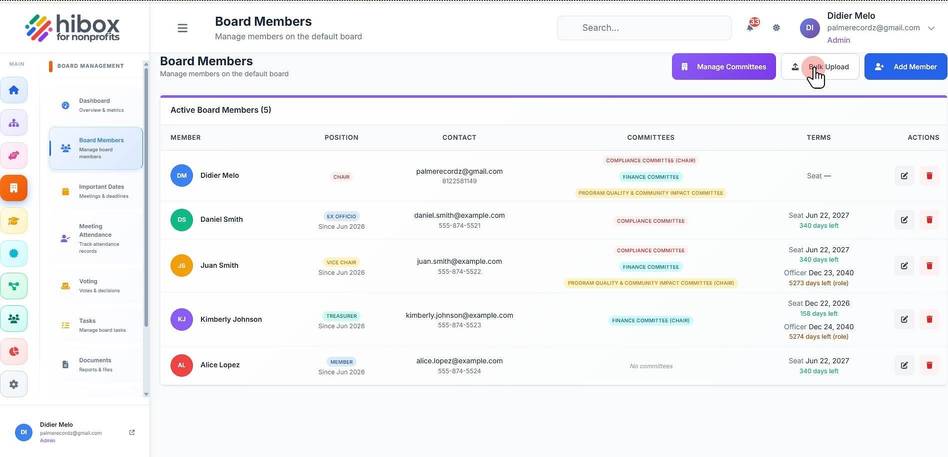Viewport: 948px width, 457px height.
Task: Click the Search input field
Action: tap(644, 28)
